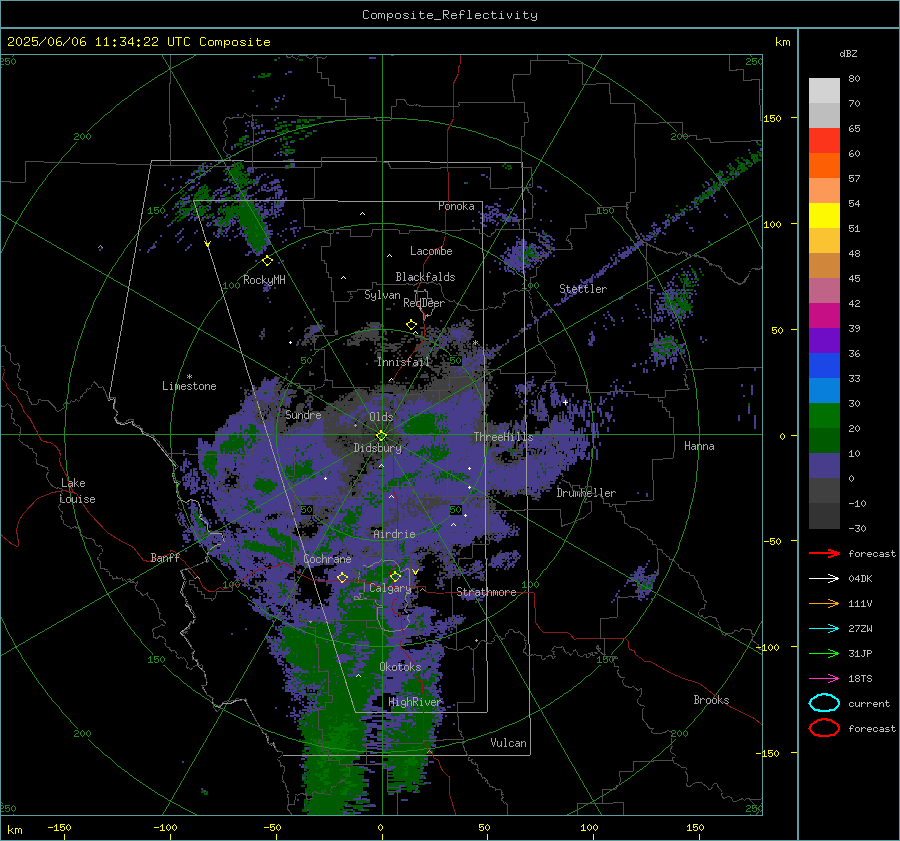Click the Sylvan label on map

click(x=382, y=295)
